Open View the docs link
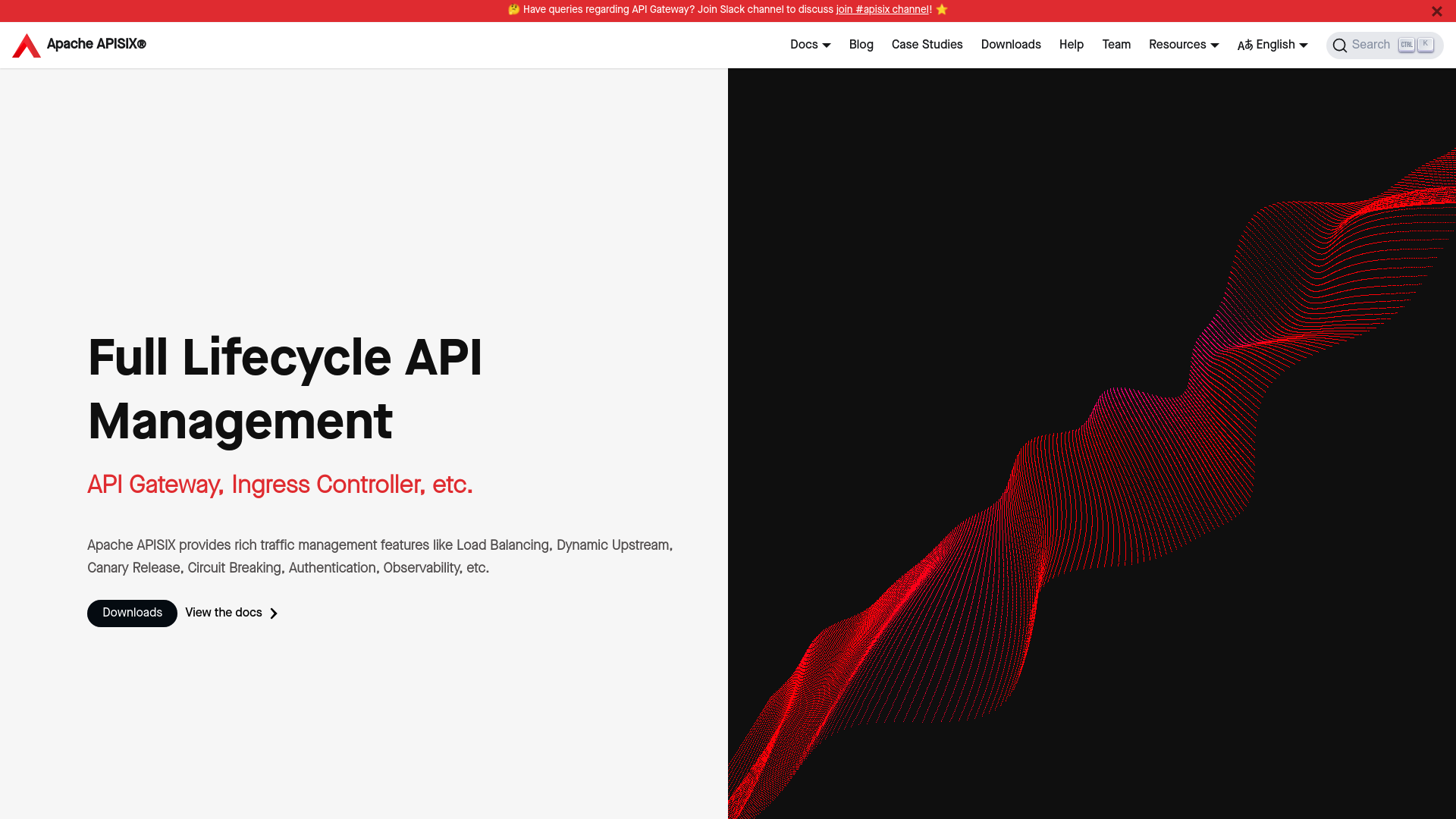This screenshot has width=1456, height=819. [x=231, y=613]
